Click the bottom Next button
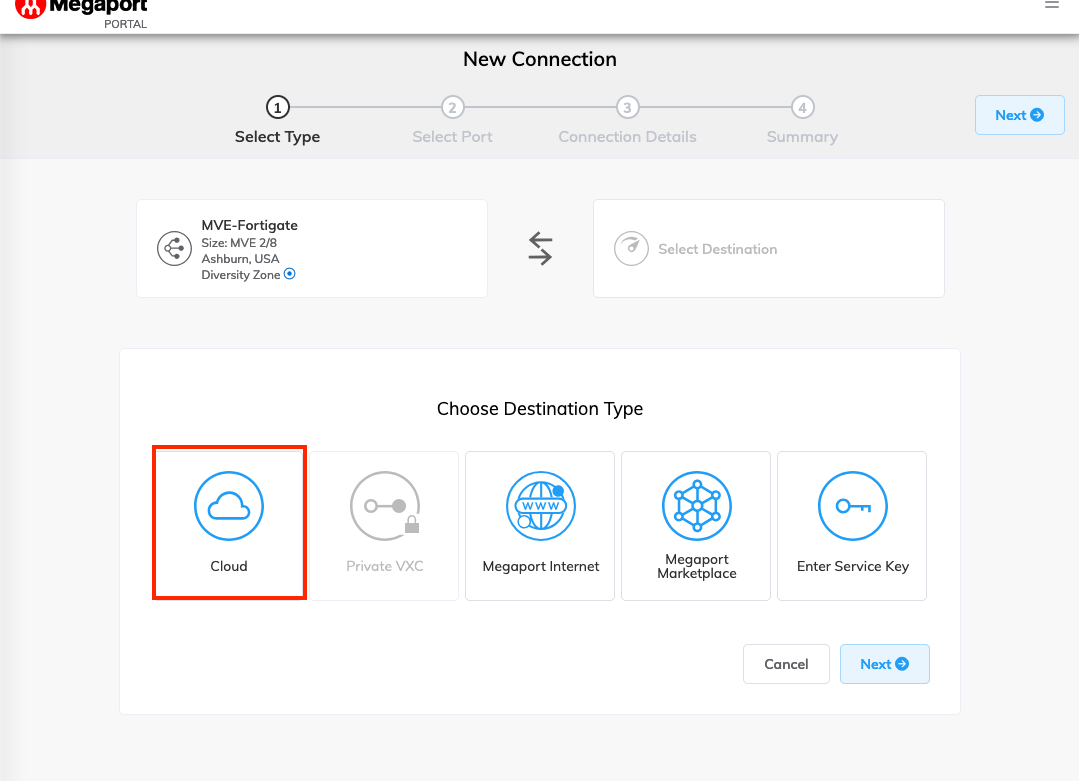 pos(884,664)
